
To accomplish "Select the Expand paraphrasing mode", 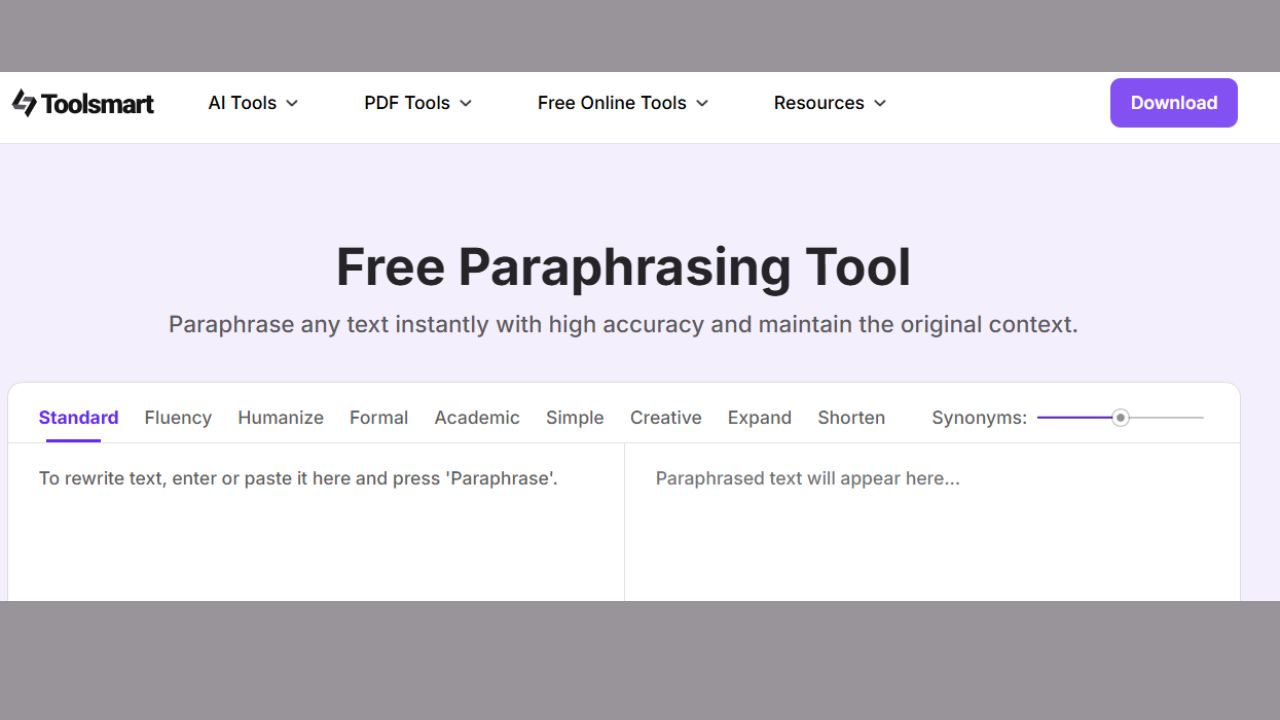I will 759,417.
